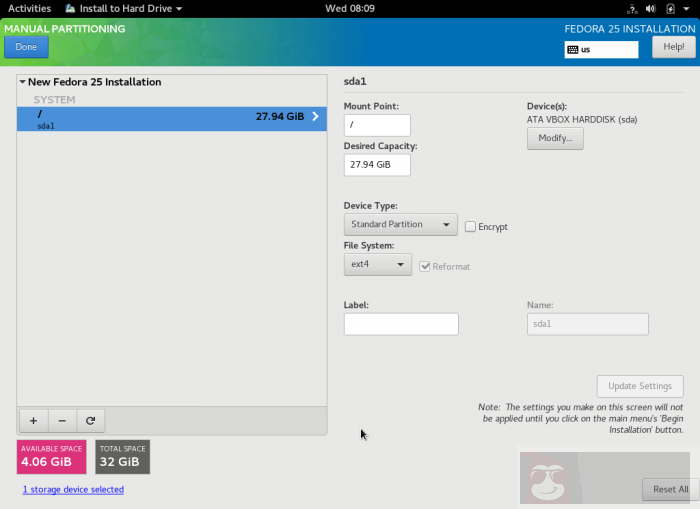Click the Label input field
This screenshot has width=700, height=509.
pos(401,324)
